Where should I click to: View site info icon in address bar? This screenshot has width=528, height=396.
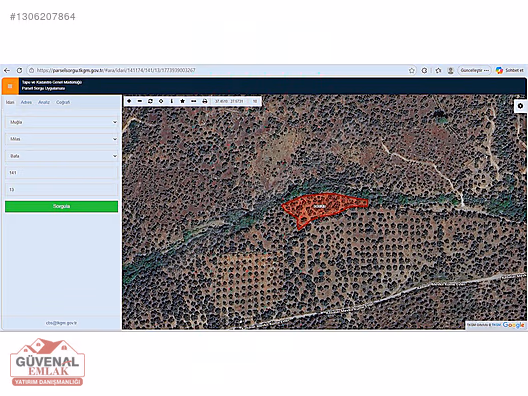click(x=31, y=70)
